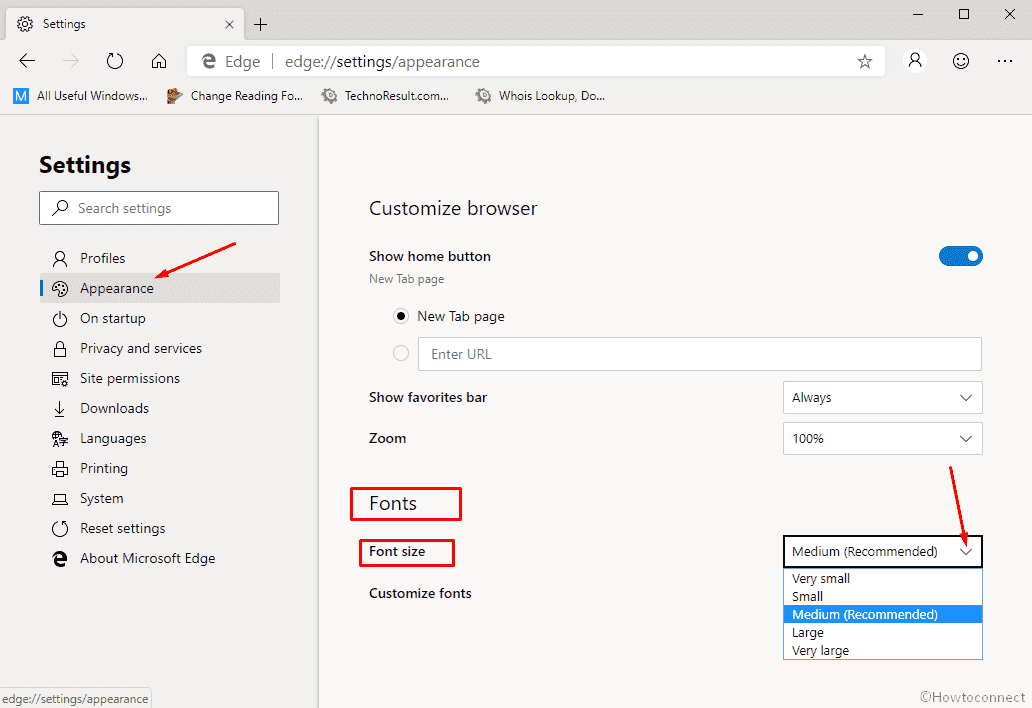The width and height of the screenshot is (1032, 708).
Task: Click the feedback smiley icon
Action: (960, 61)
